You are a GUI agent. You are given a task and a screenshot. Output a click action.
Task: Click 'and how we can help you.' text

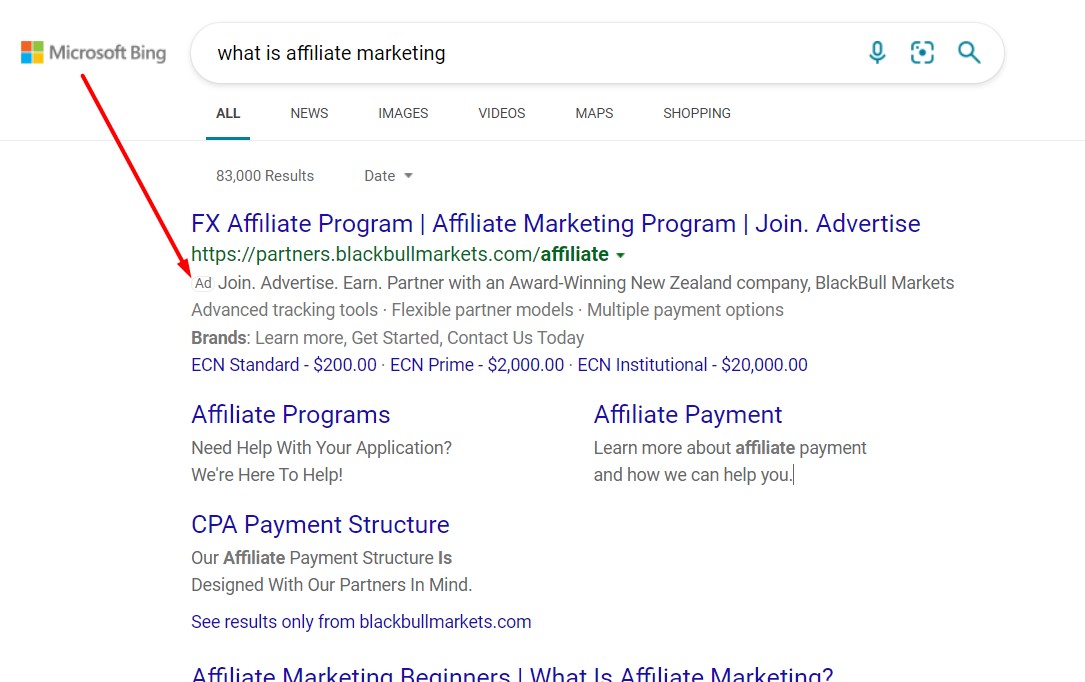(693, 474)
